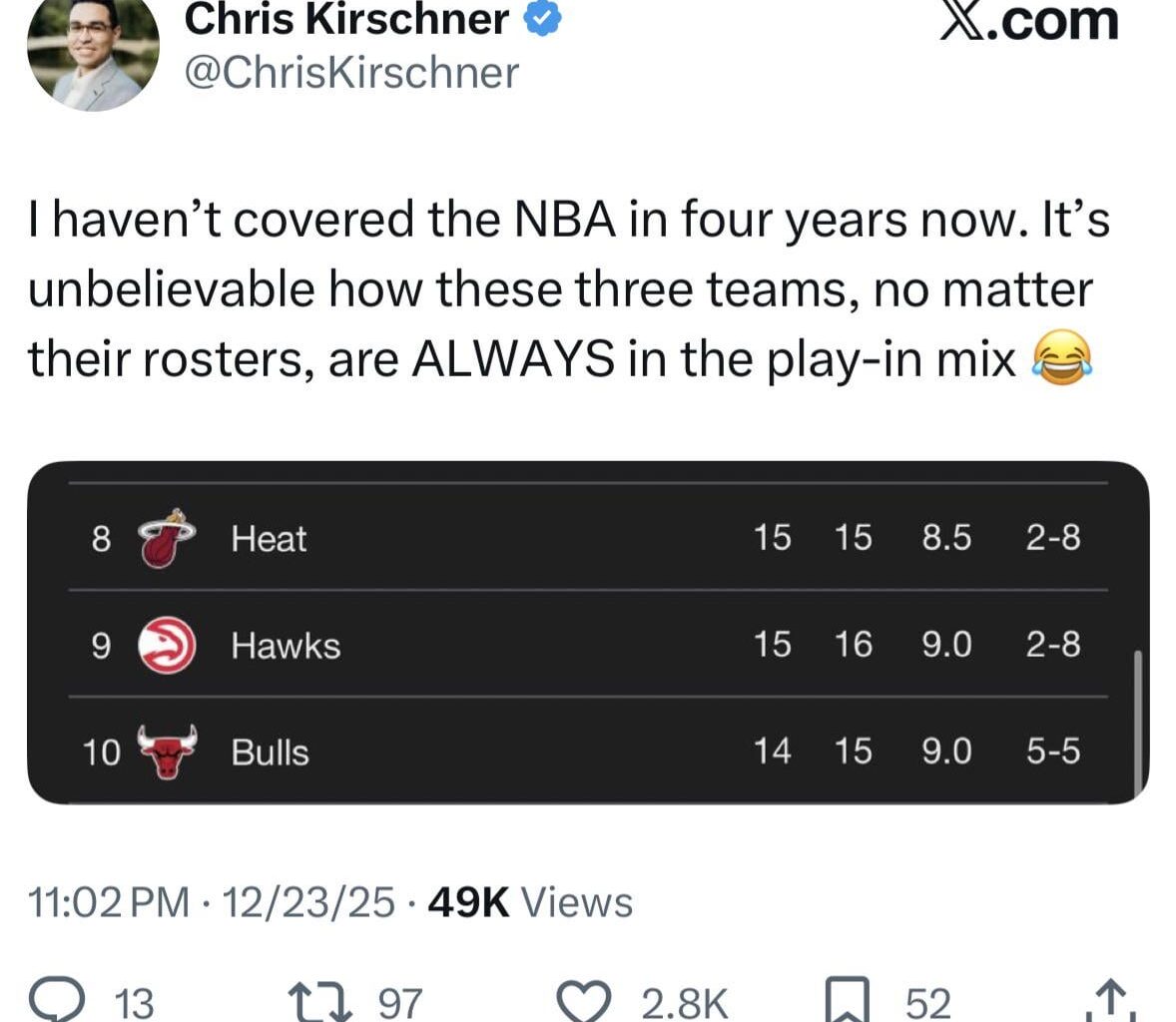
Task: Click Chris Kirschner's profile photo
Action: tap(93, 50)
